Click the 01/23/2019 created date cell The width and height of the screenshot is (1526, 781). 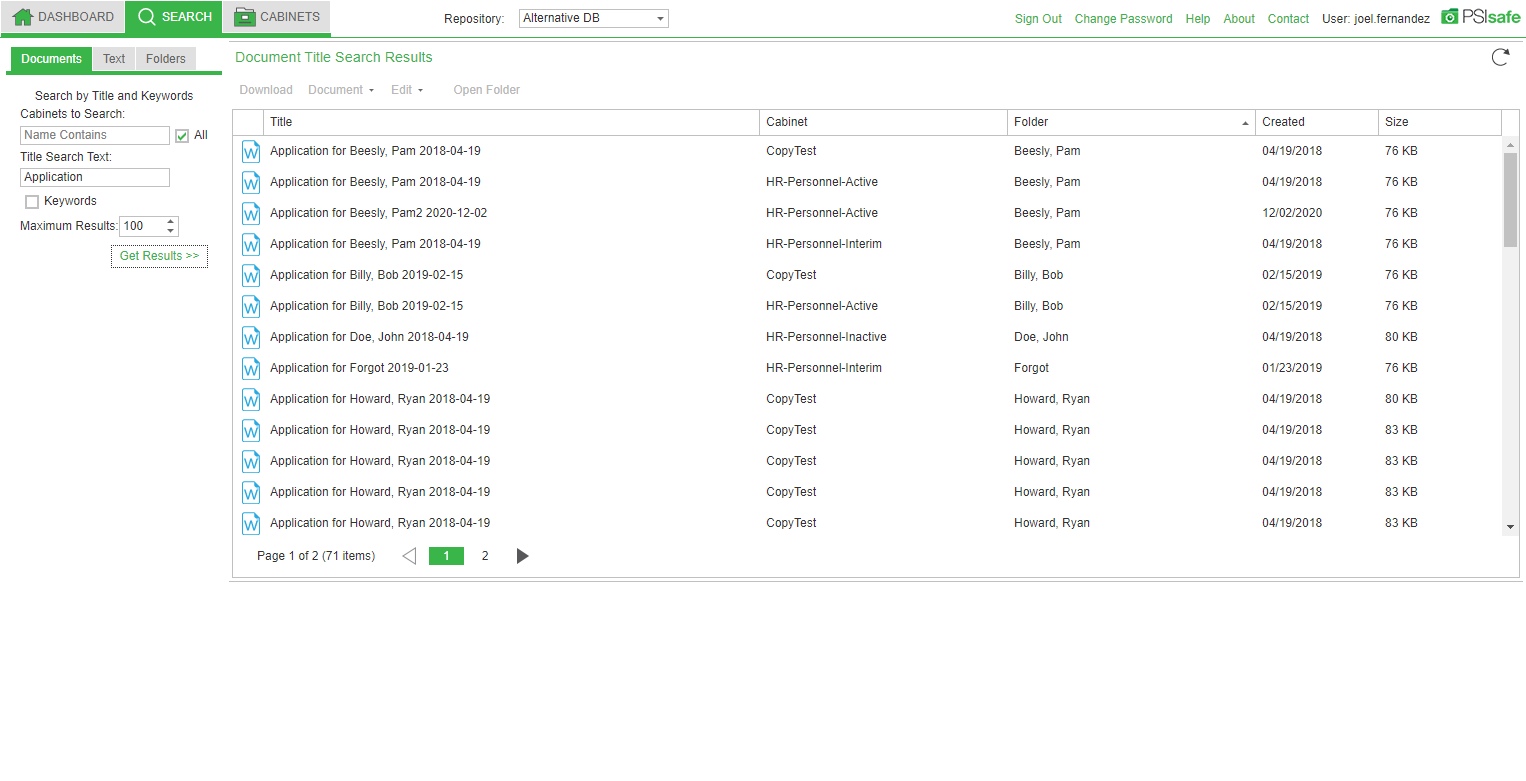(1292, 368)
